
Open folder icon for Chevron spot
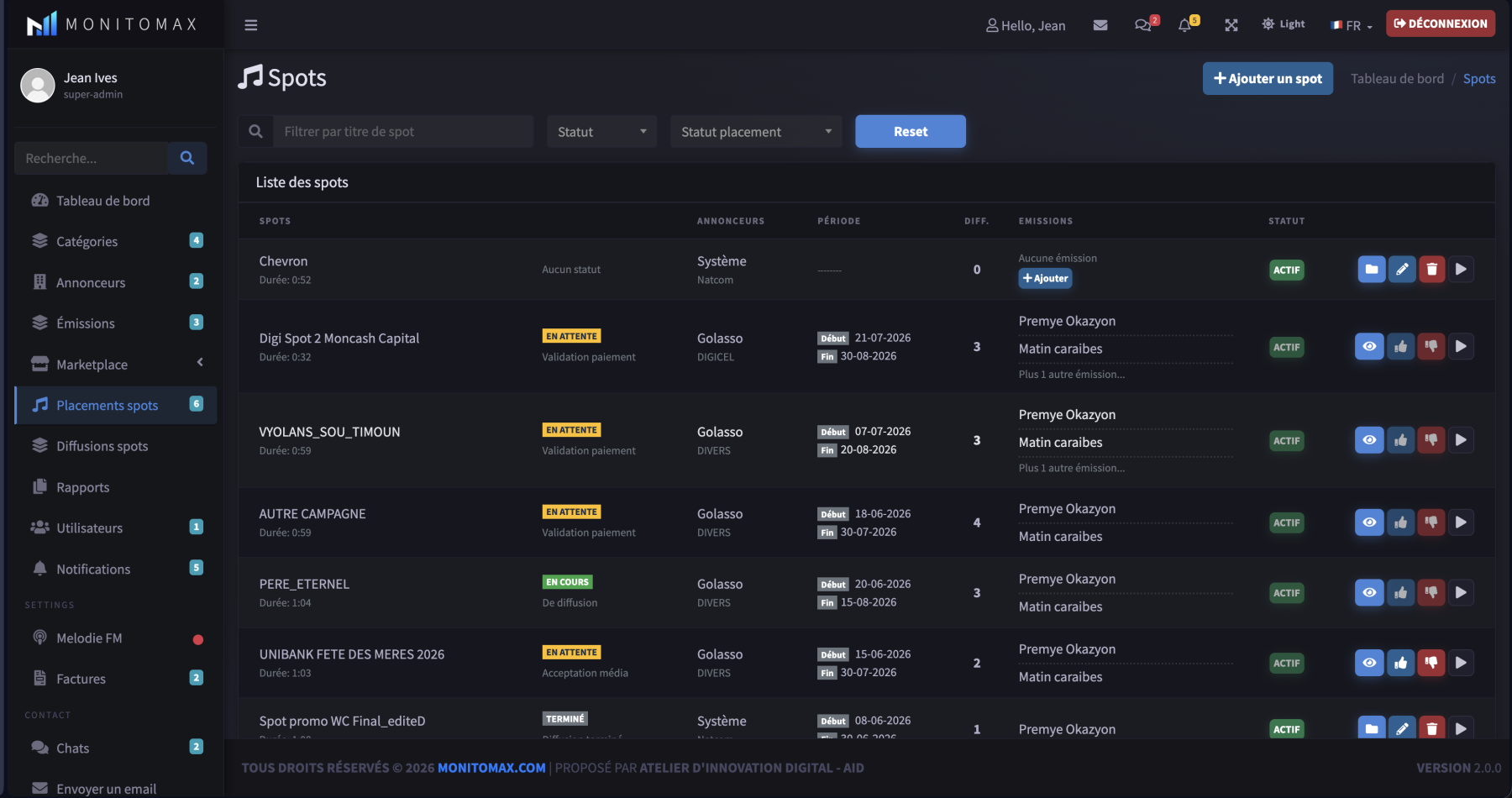point(1372,270)
